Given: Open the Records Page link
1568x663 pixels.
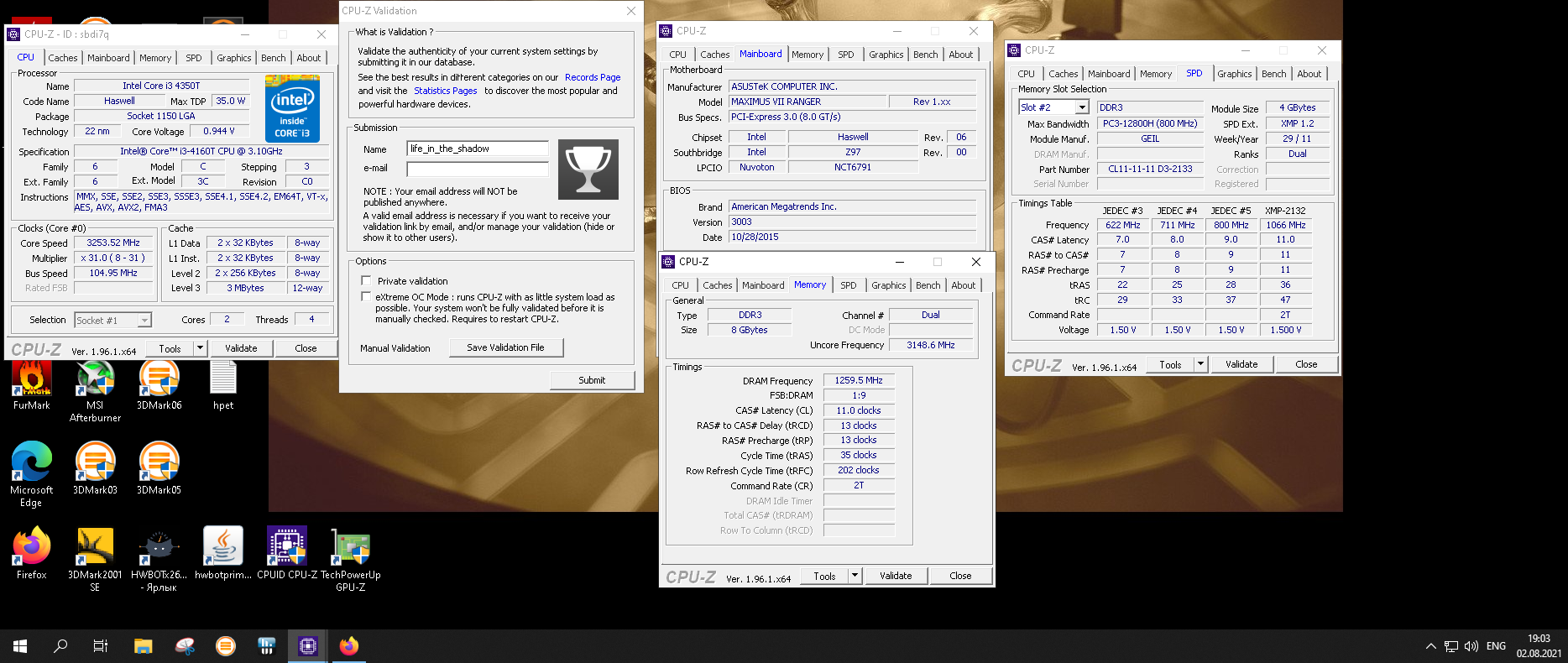Looking at the screenshot, I should coord(593,77).
